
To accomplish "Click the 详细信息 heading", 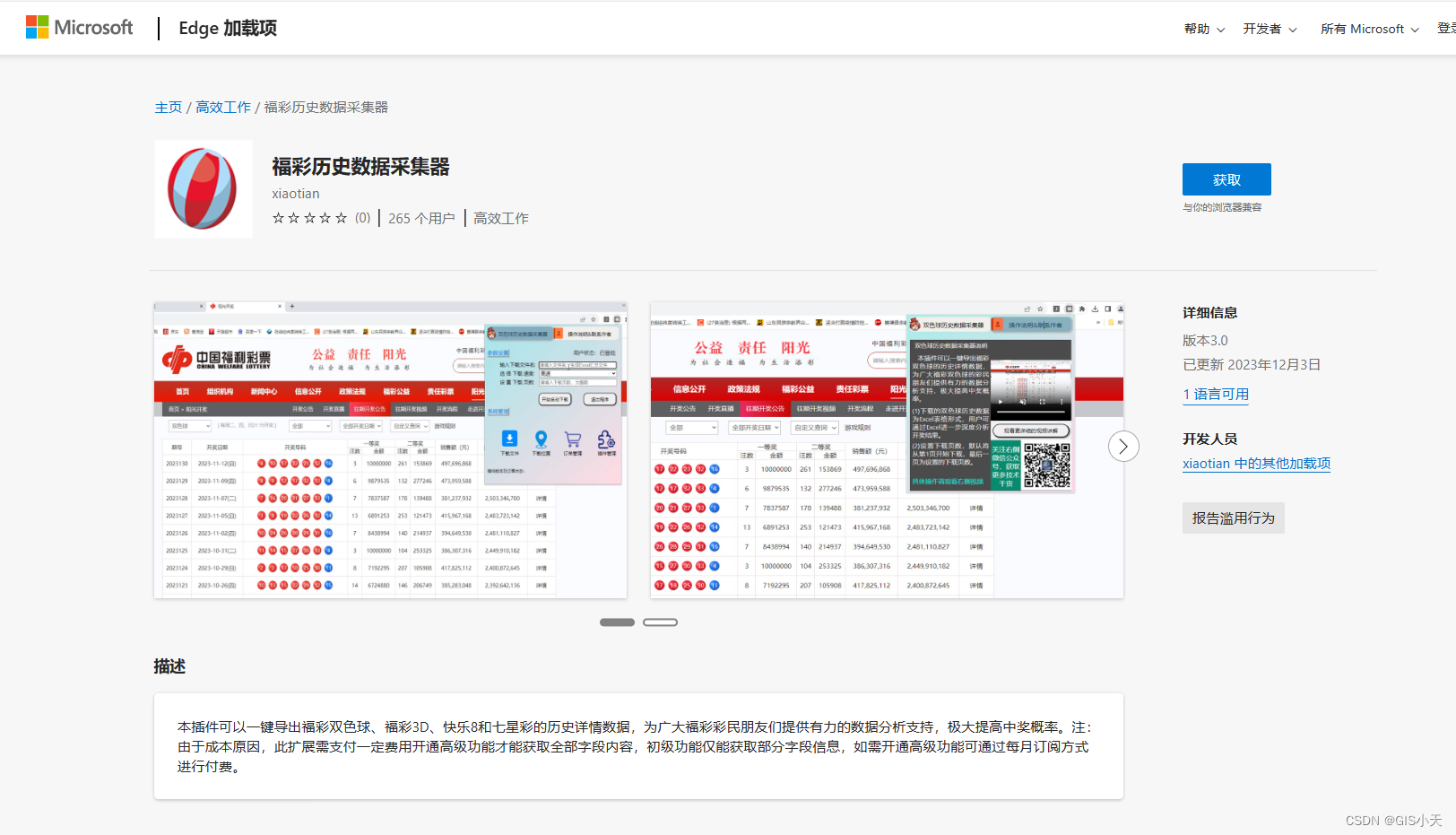I will coord(1210,313).
